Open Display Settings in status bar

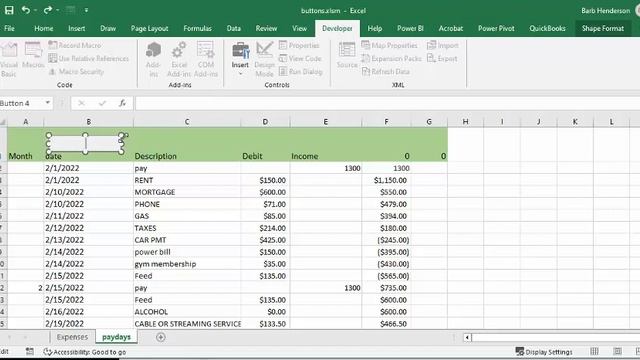point(544,351)
